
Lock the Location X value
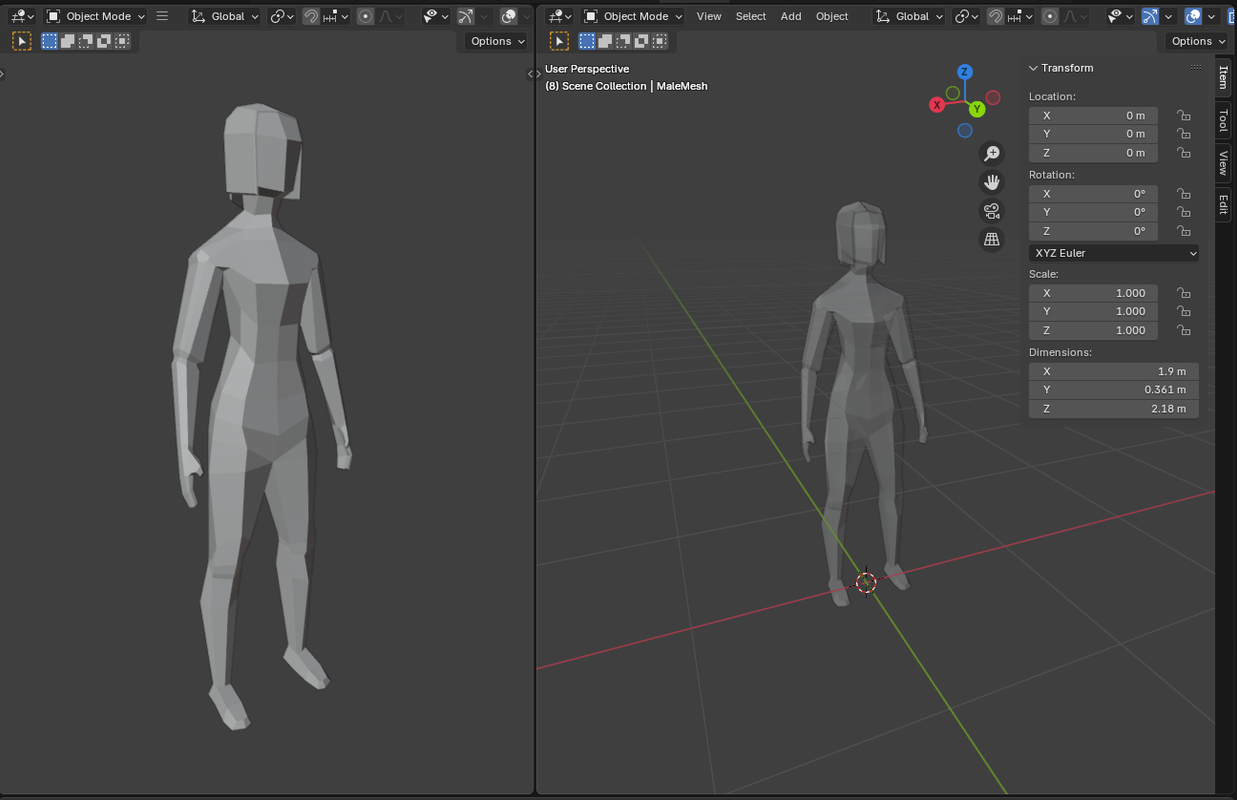click(1183, 115)
